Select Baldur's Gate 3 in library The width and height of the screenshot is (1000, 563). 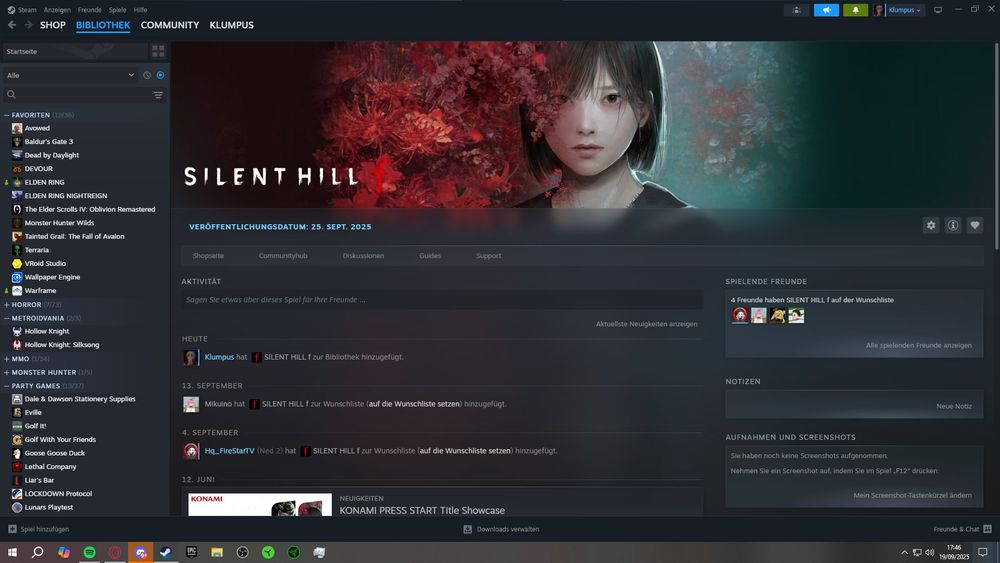(x=48, y=142)
